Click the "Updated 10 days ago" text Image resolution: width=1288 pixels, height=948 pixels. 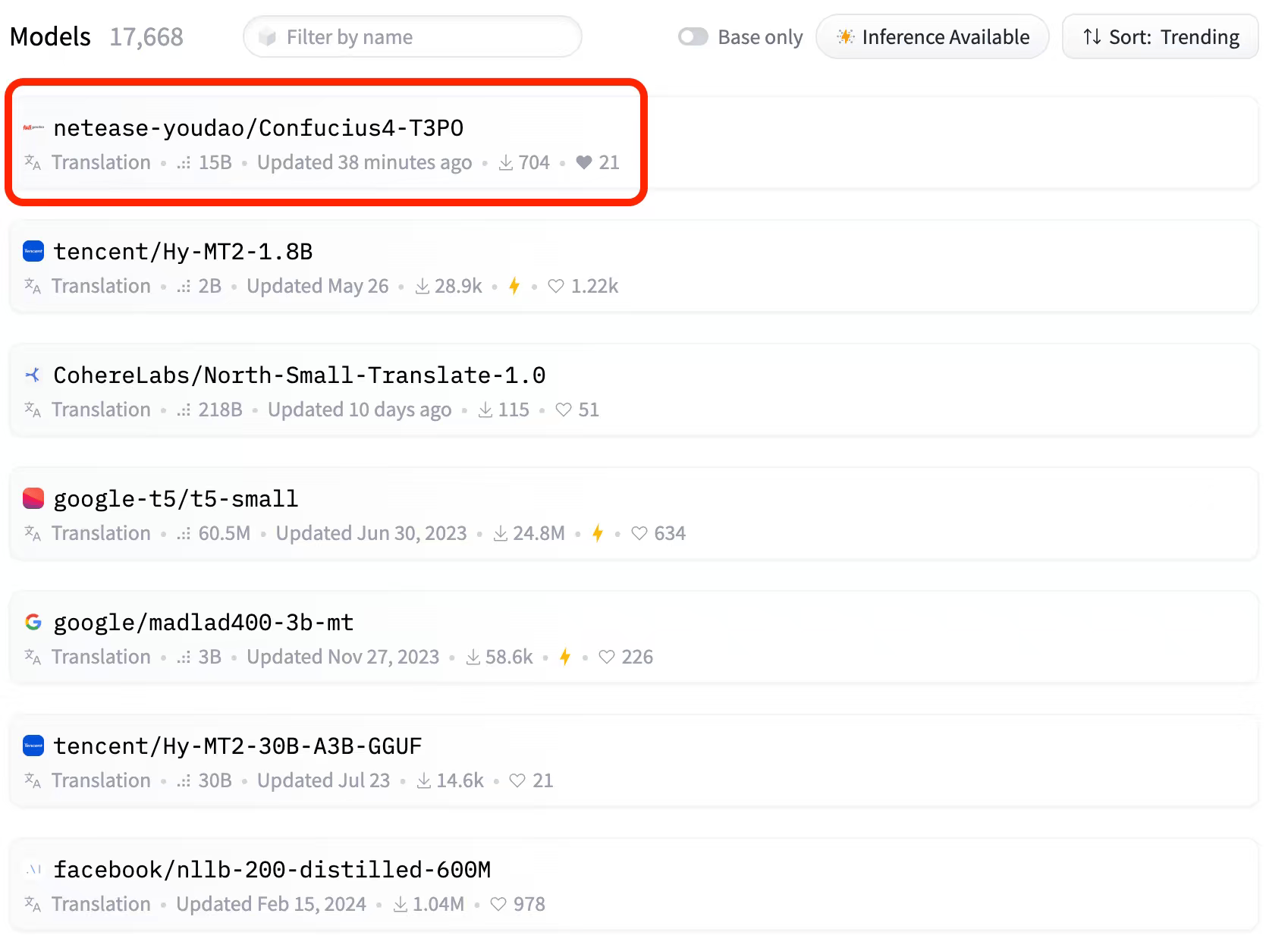click(360, 410)
